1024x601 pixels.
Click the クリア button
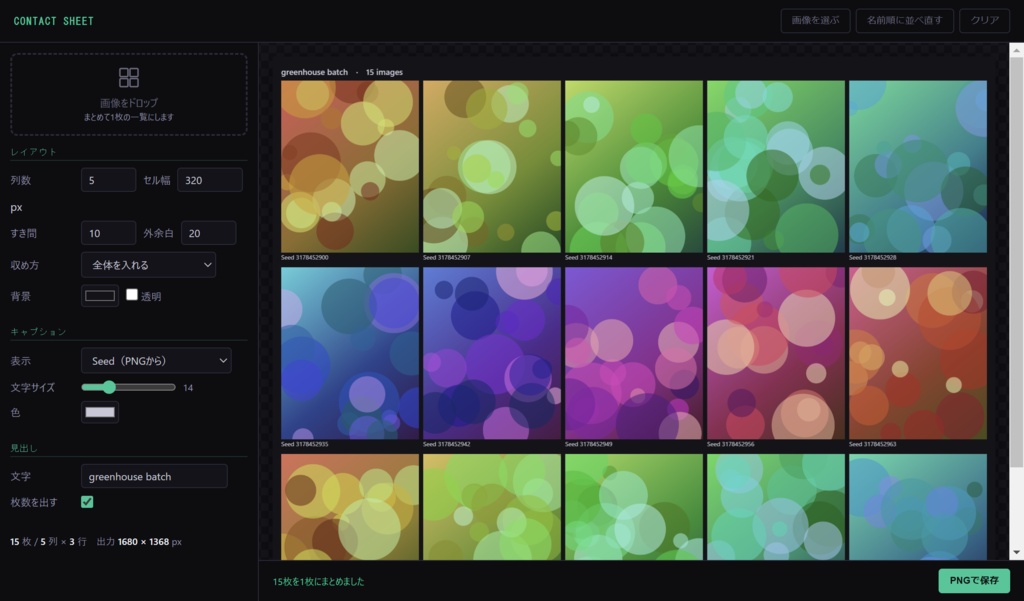pyautogui.click(x=984, y=20)
